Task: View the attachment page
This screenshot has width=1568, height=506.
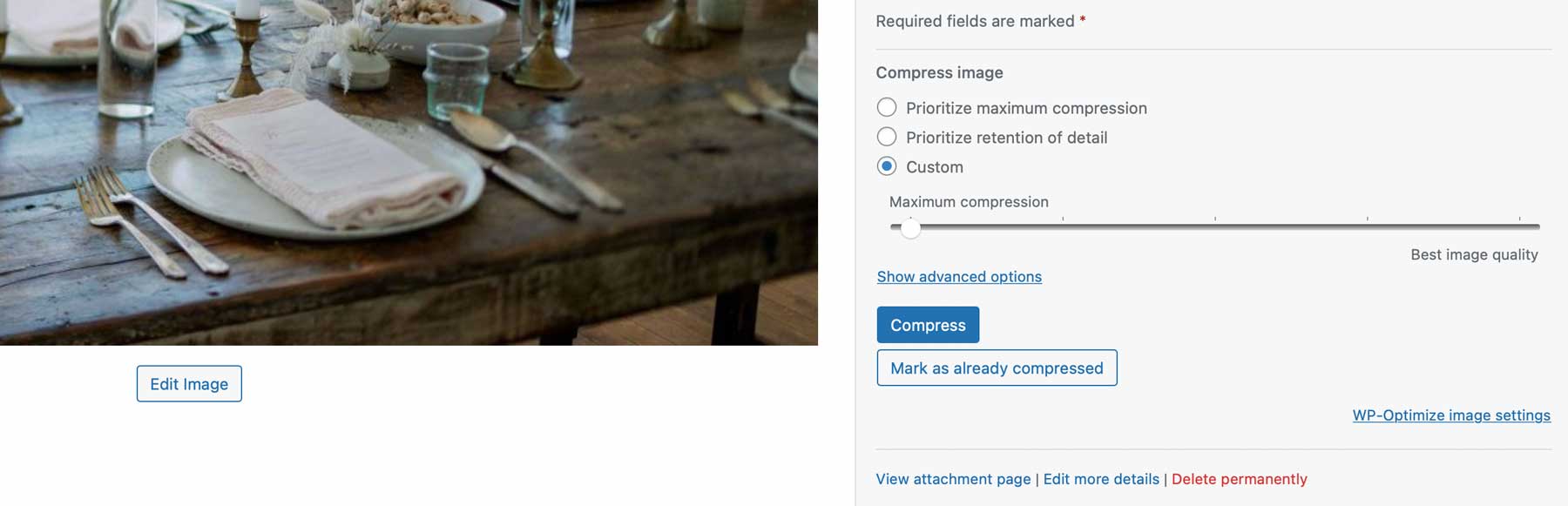Action: pyautogui.click(x=953, y=479)
